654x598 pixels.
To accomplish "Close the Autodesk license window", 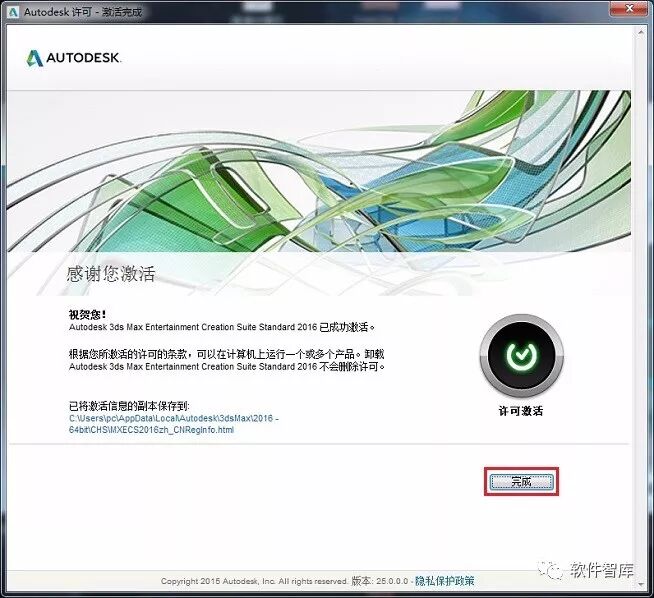I will point(630,8).
